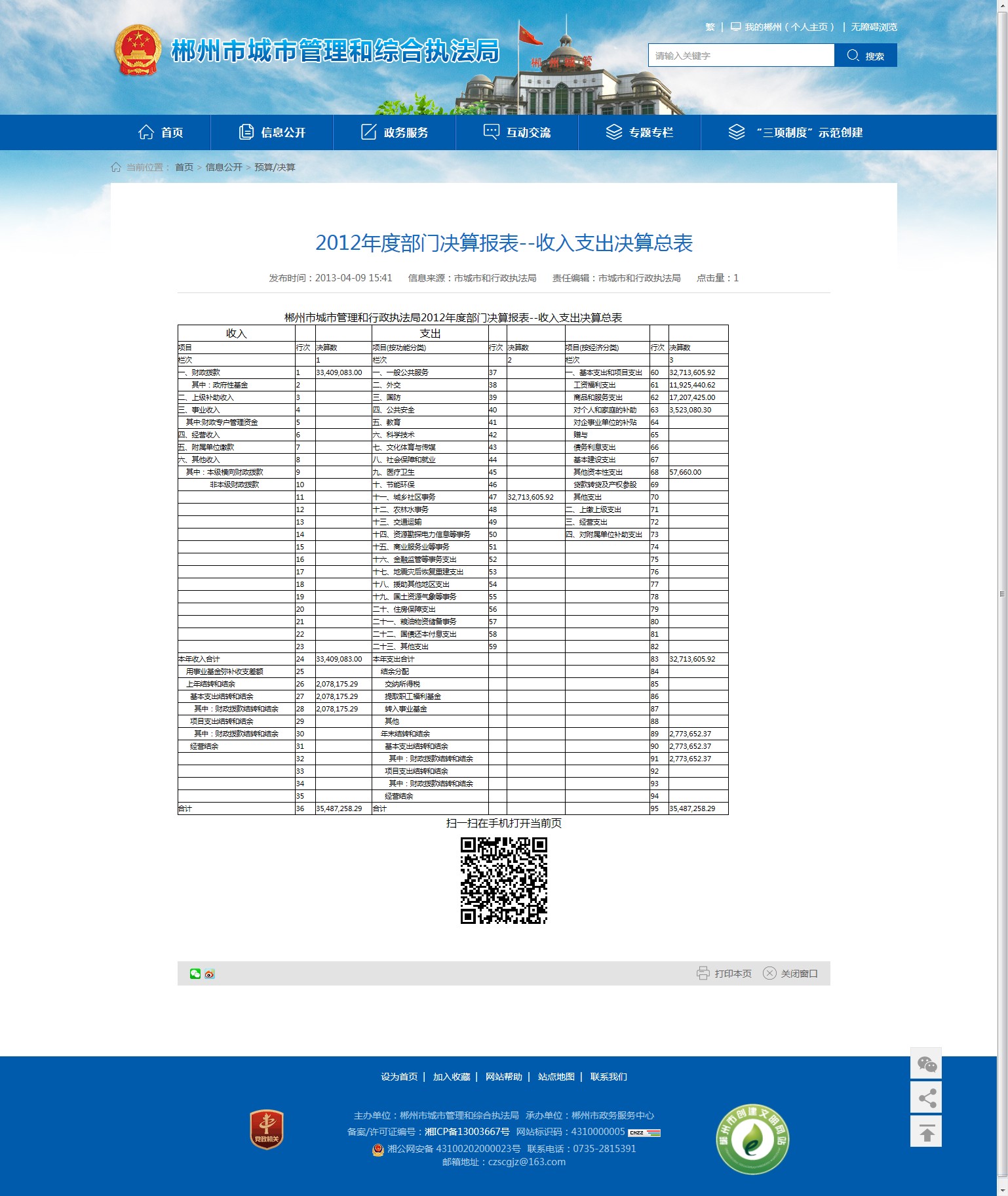Click the 11,925,440.62 cell for 工资福利支出
The image size is (1008, 1196).
[x=698, y=385]
